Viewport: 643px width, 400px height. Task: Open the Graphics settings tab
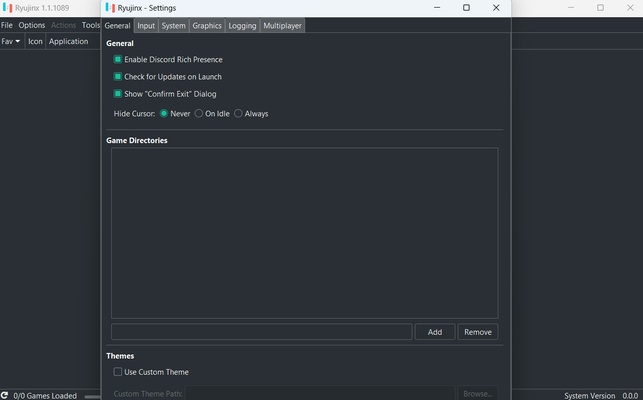click(207, 25)
